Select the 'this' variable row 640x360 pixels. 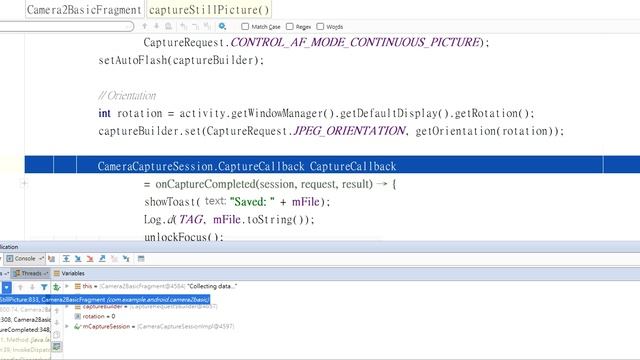(x=155, y=286)
